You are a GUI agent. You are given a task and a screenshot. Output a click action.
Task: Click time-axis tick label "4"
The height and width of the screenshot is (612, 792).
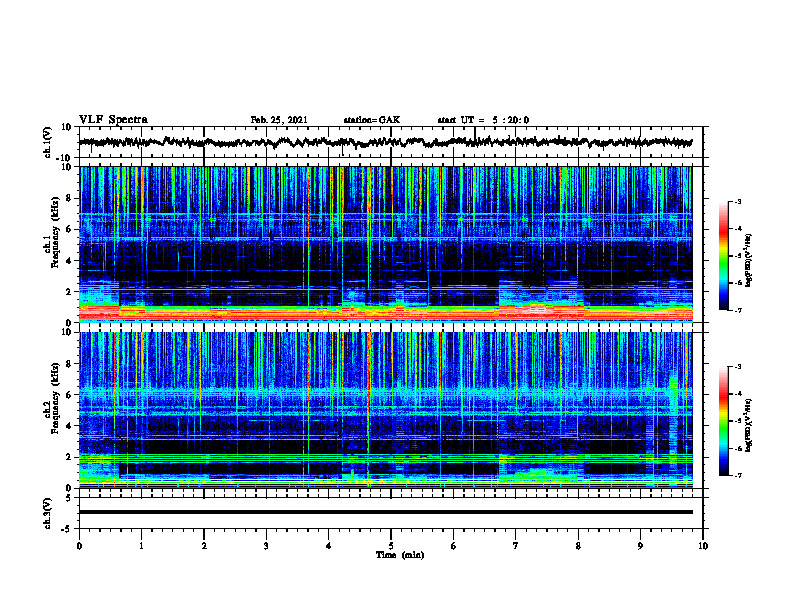[x=329, y=546]
